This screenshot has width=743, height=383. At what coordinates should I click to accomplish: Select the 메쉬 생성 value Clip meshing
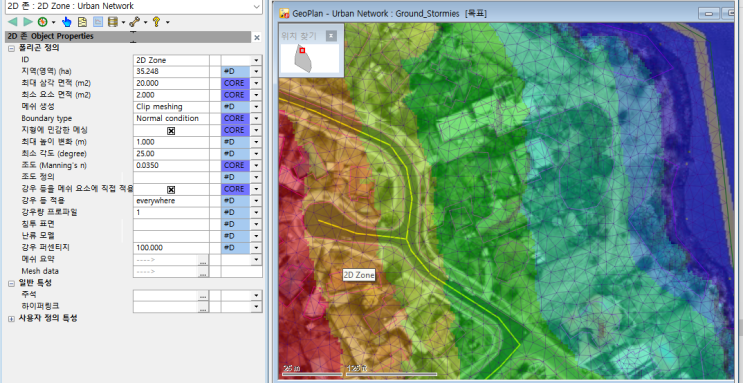[171, 107]
